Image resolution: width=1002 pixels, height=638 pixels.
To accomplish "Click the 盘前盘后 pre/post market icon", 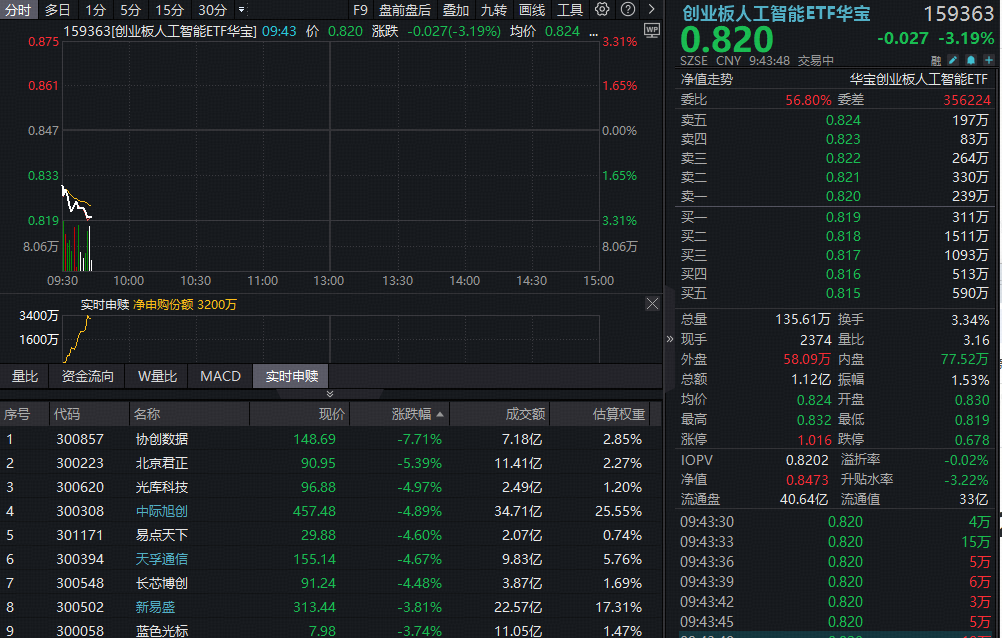I will coord(406,10).
